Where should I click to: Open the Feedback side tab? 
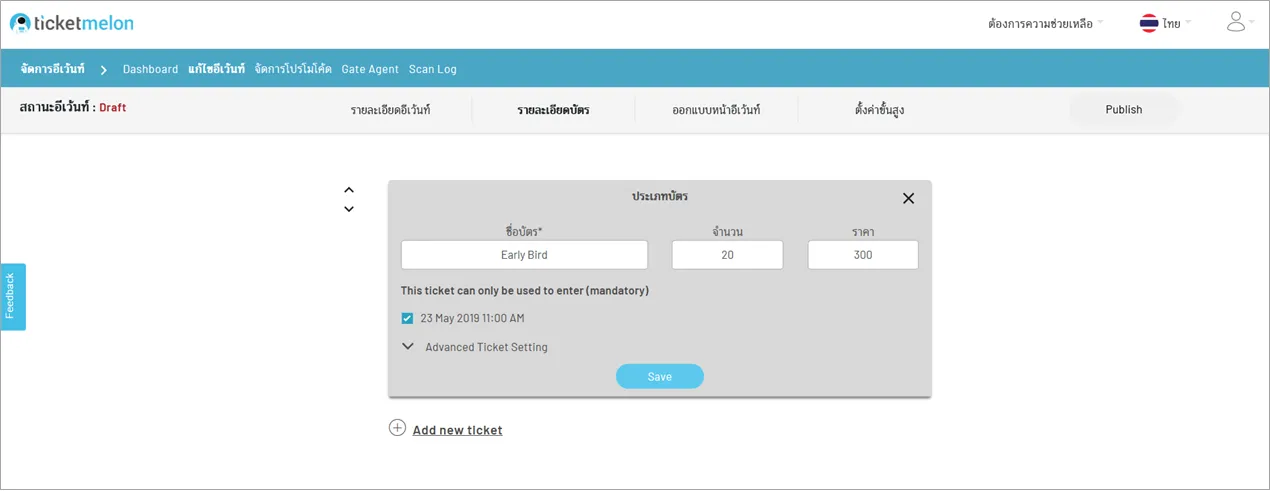click(13, 296)
